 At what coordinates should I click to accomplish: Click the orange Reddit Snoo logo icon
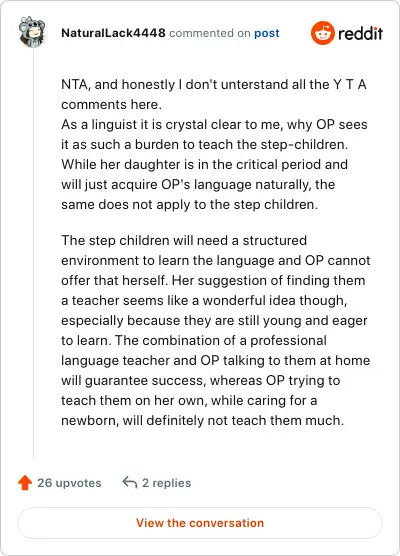[x=323, y=33]
